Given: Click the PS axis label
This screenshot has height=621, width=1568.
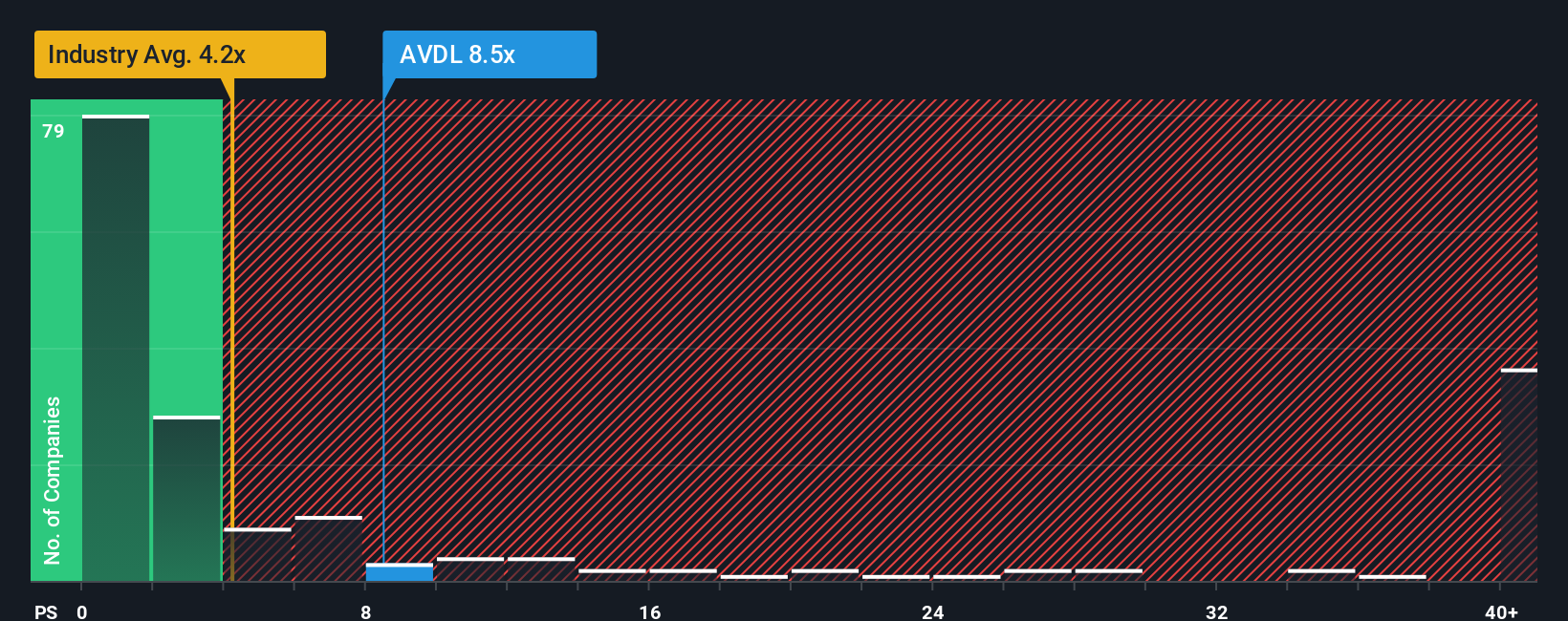Looking at the screenshot, I should coord(46,611).
